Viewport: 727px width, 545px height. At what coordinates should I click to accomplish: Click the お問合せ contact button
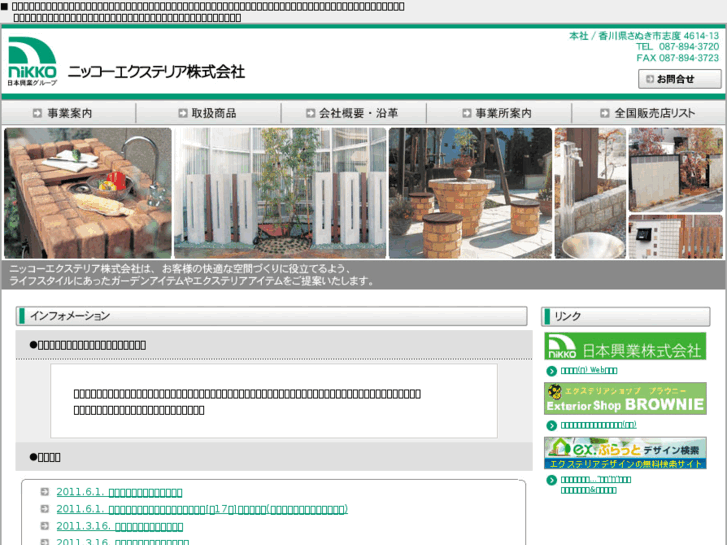pyautogui.click(x=680, y=79)
